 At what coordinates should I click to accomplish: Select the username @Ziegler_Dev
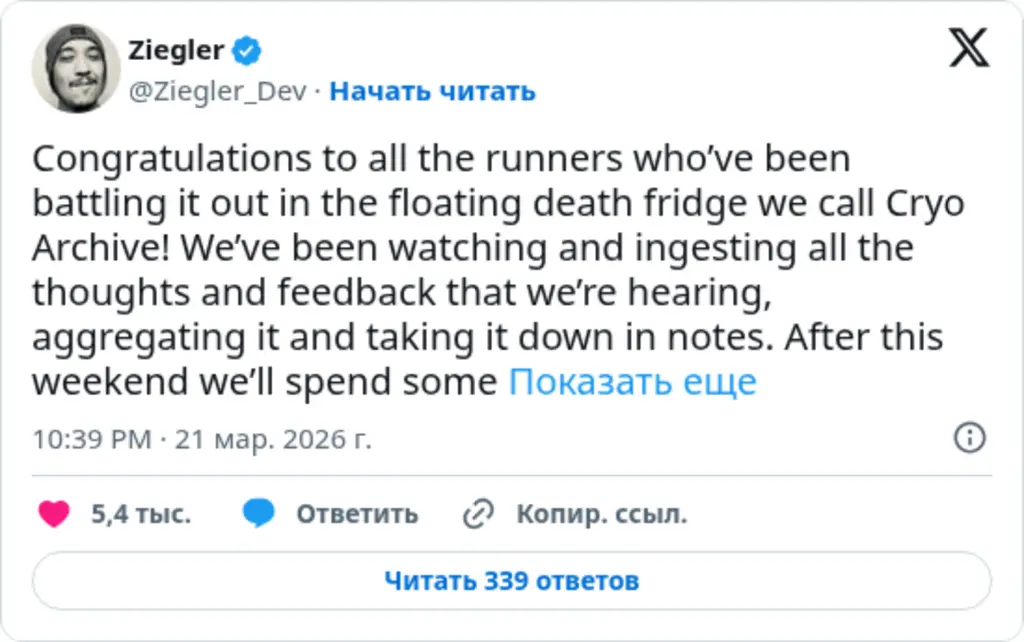[x=216, y=92]
